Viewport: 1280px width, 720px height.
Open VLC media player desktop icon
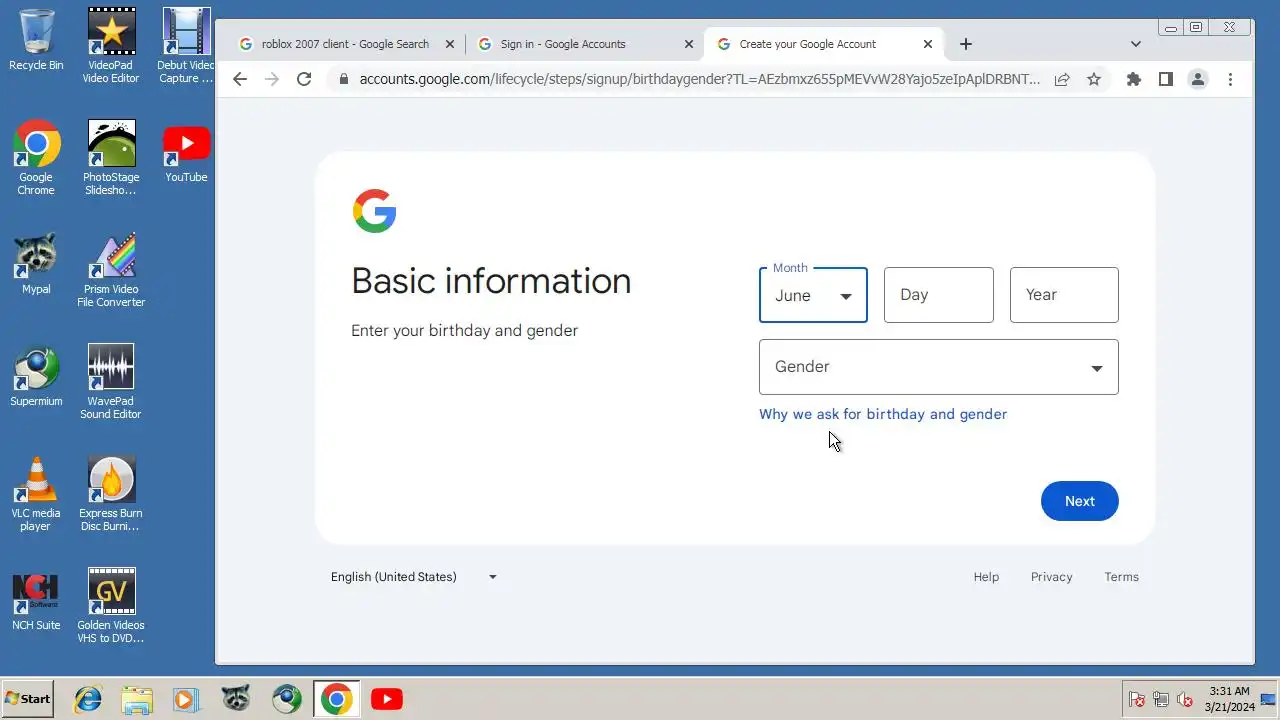(x=36, y=494)
